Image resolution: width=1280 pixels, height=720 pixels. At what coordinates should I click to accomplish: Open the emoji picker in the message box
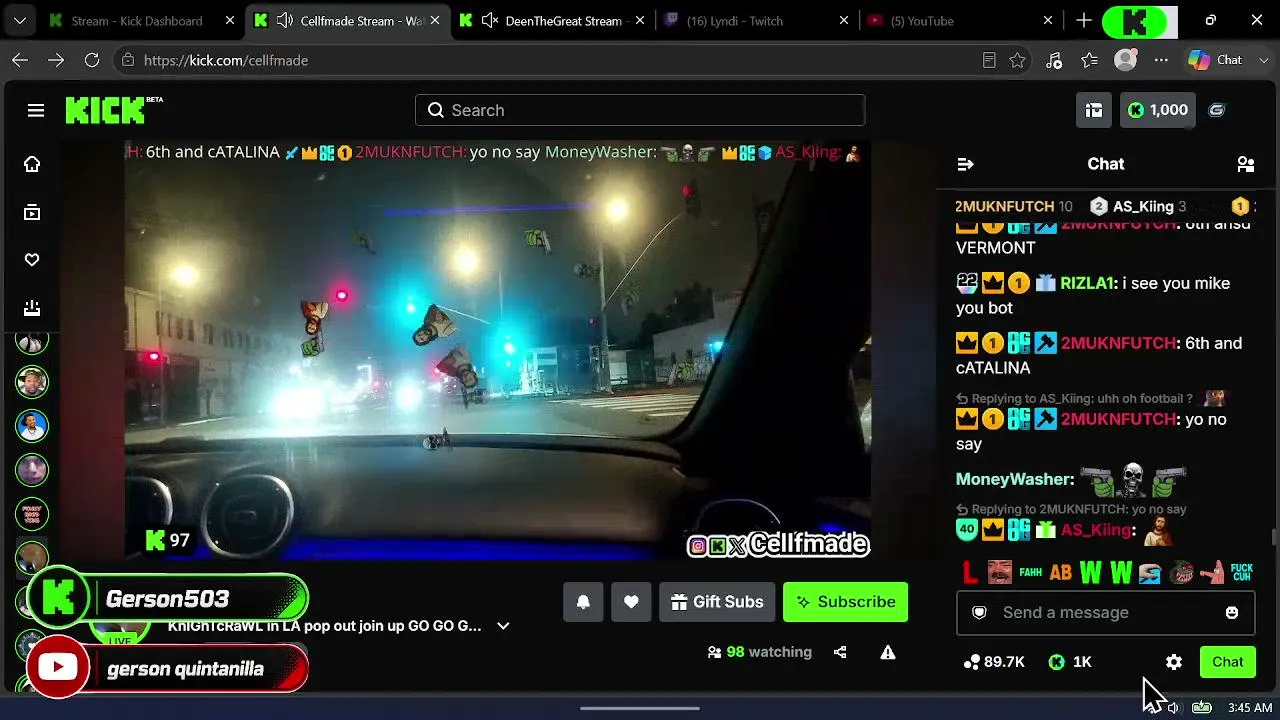[x=1232, y=612]
